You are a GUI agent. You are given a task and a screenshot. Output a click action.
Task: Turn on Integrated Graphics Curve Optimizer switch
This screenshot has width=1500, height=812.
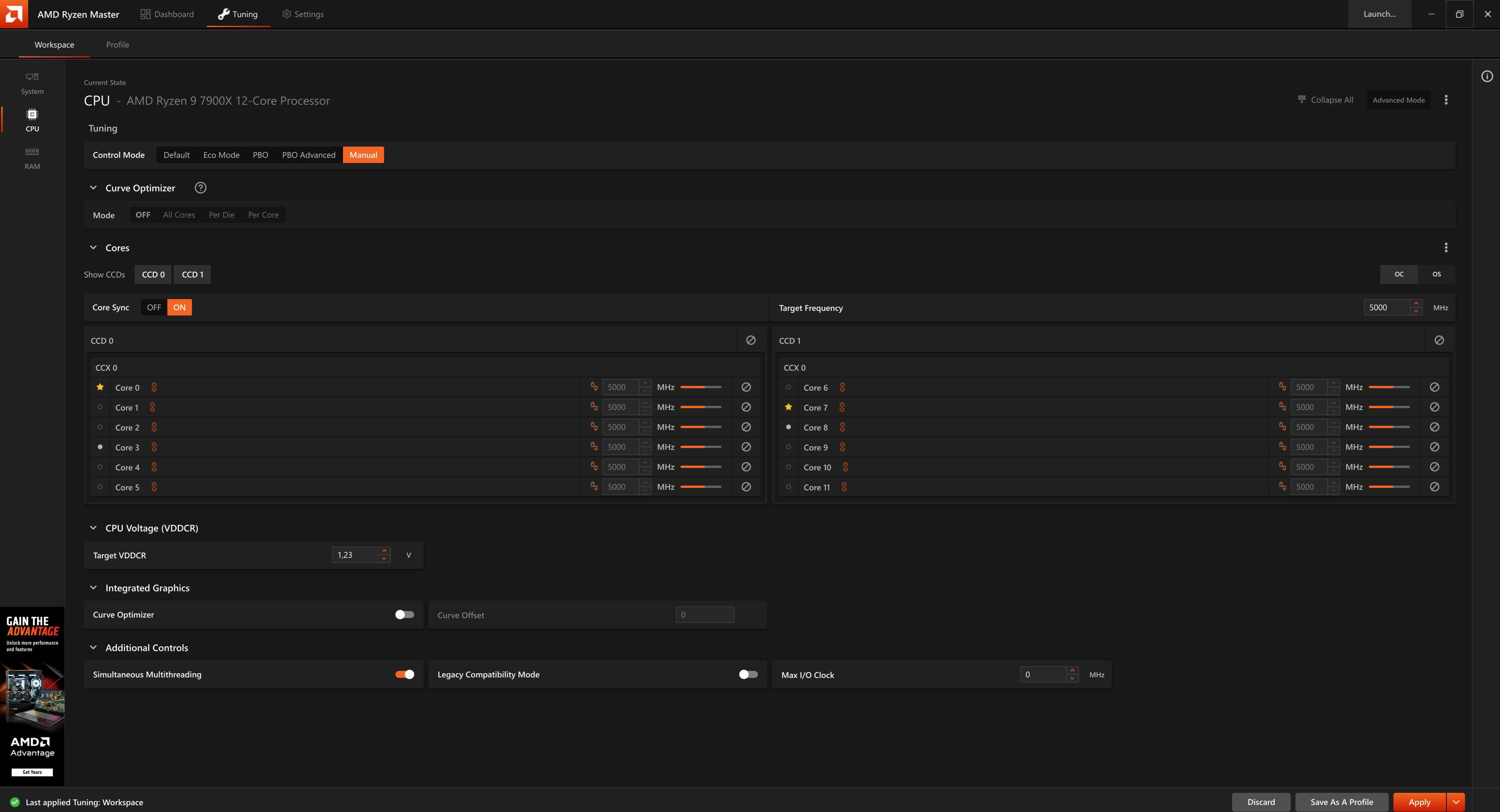pyautogui.click(x=405, y=615)
